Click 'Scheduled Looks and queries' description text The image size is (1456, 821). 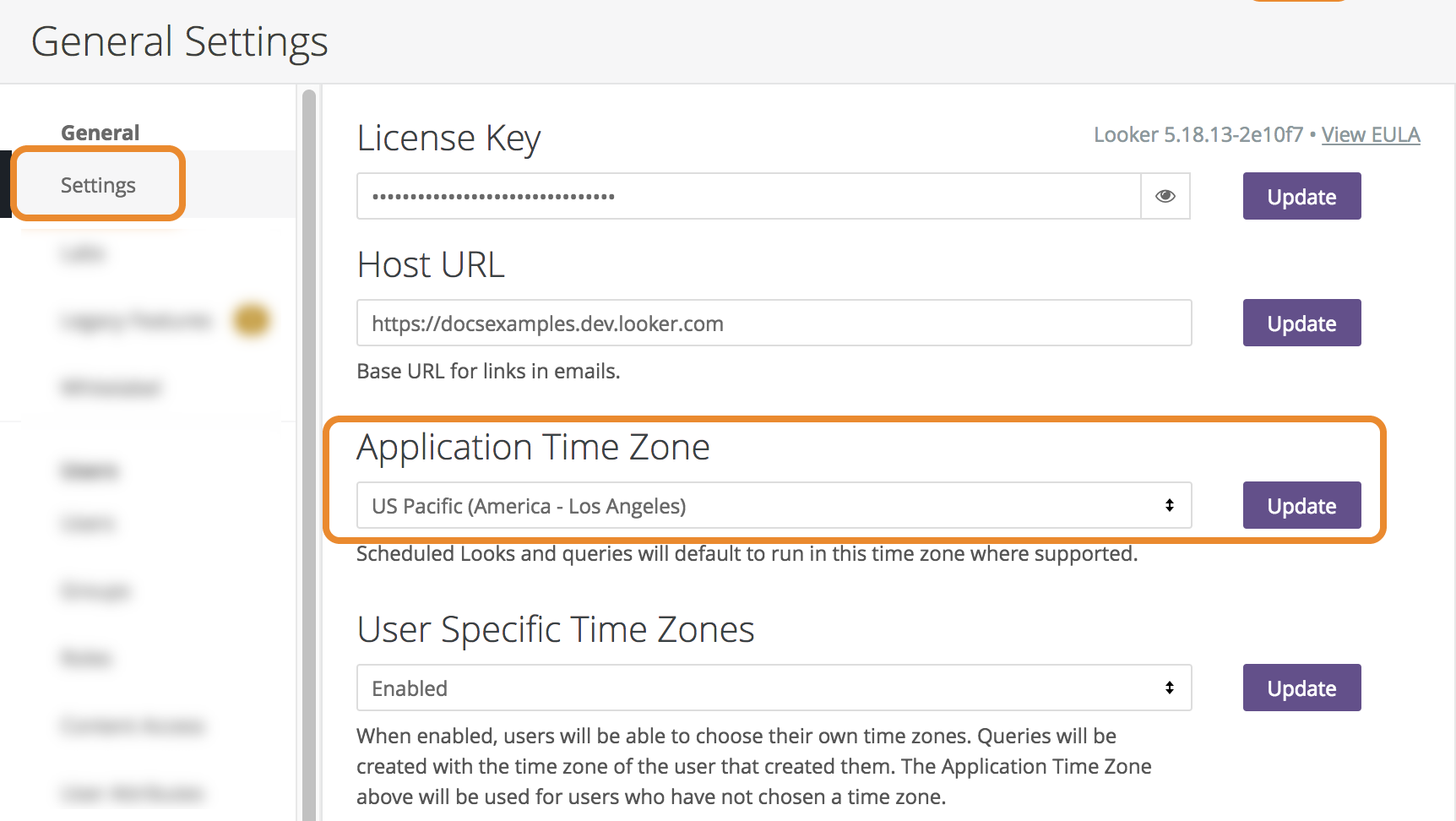[747, 553]
